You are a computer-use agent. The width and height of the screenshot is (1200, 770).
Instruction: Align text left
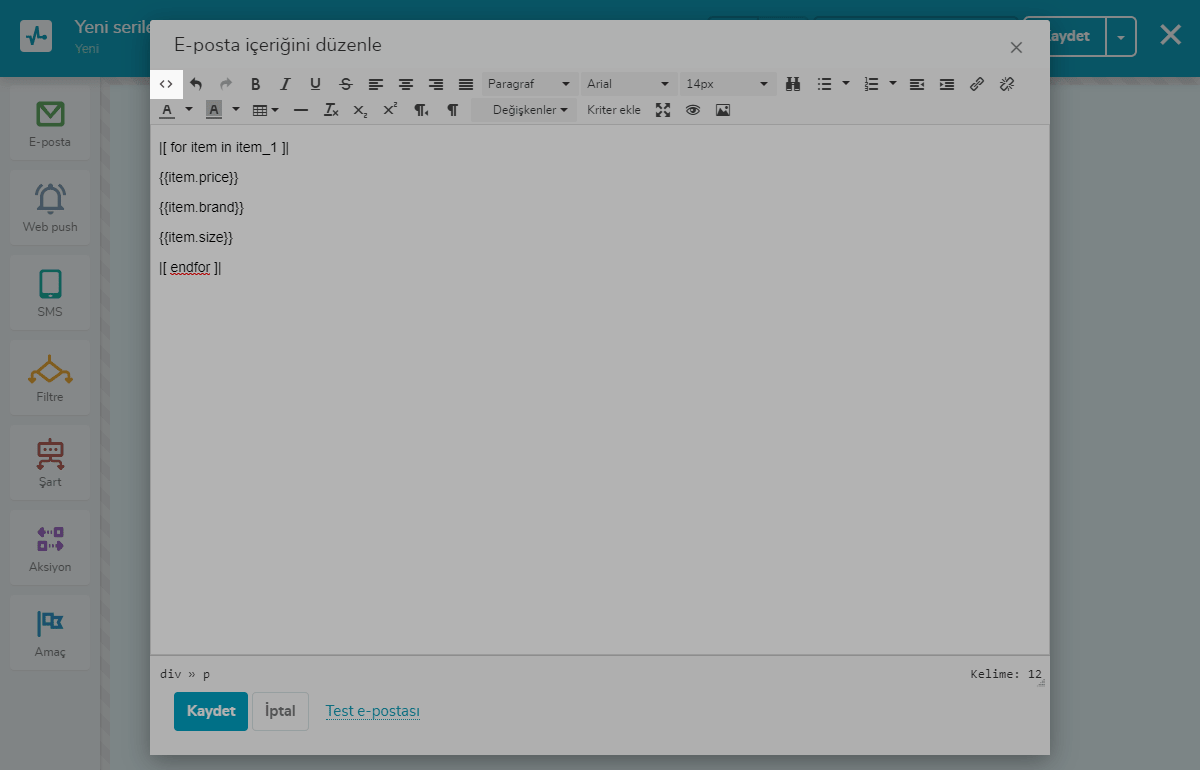(x=376, y=84)
